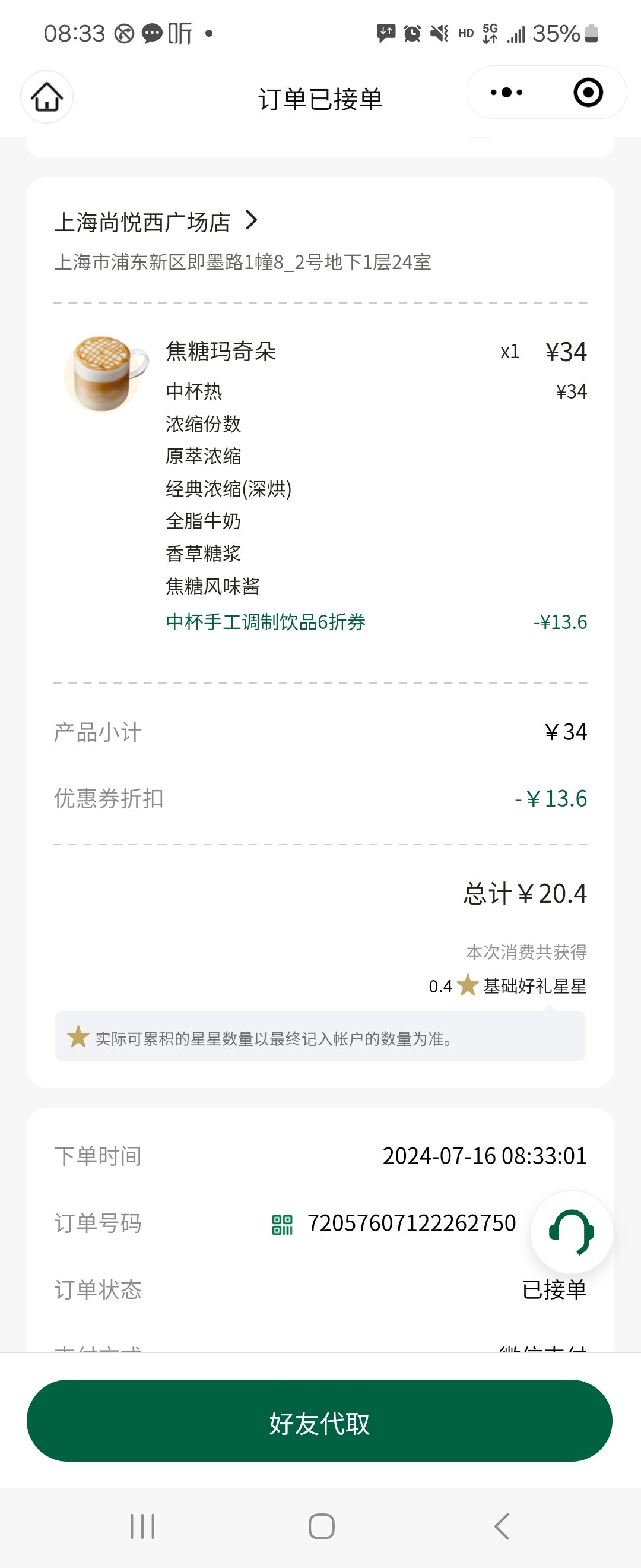Image resolution: width=641 pixels, height=1568 pixels.
Task: Expand store details chevron next to 上海尚悦西广场店
Action: pyautogui.click(x=251, y=220)
